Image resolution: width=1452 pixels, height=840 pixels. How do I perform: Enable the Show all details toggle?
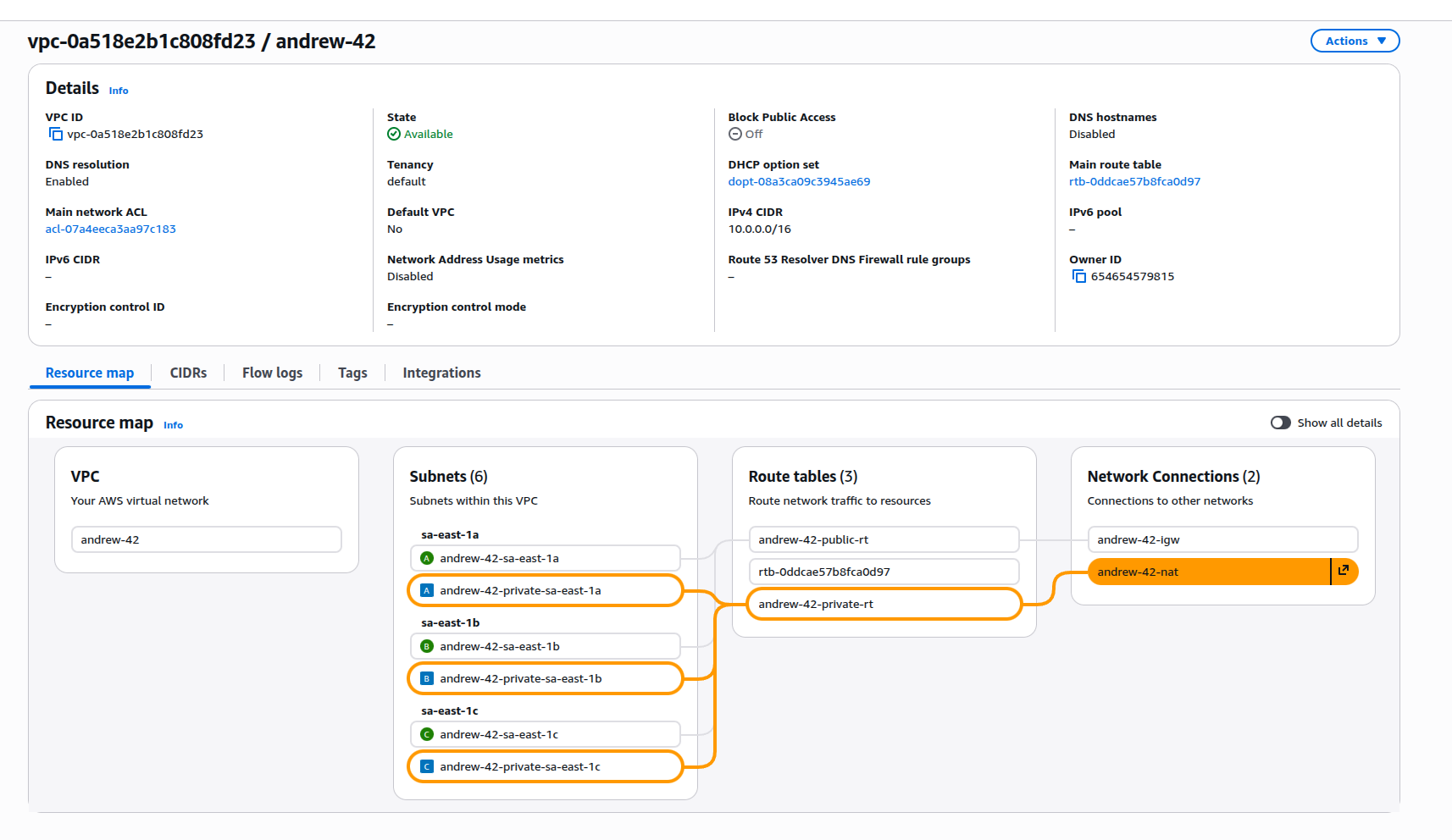click(x=1280, y=423)
